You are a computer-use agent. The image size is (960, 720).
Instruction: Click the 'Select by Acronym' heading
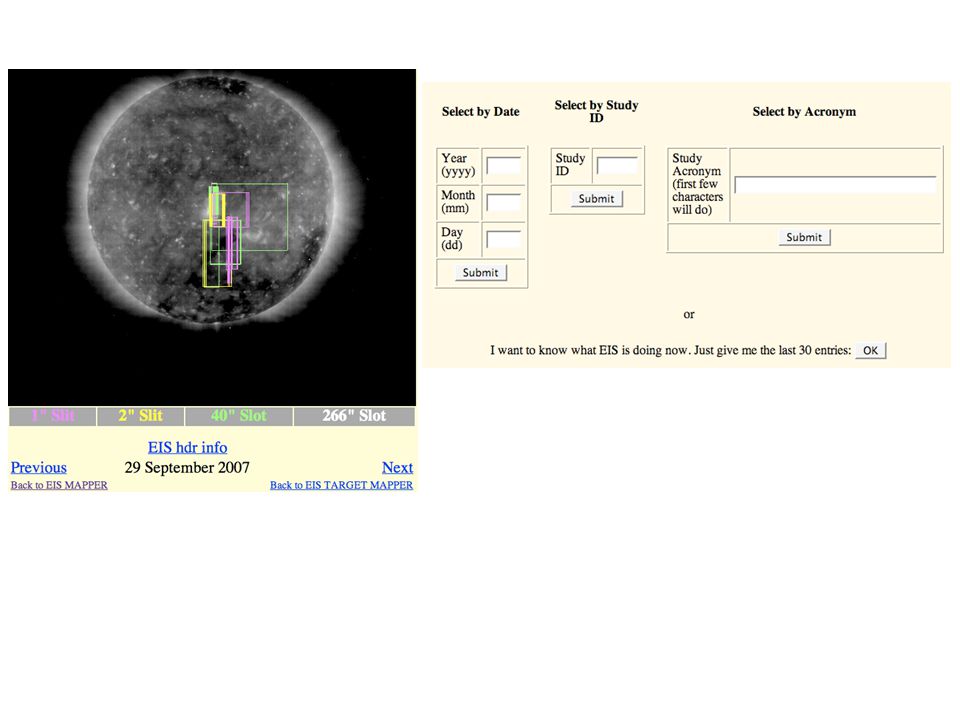(804, 111)
